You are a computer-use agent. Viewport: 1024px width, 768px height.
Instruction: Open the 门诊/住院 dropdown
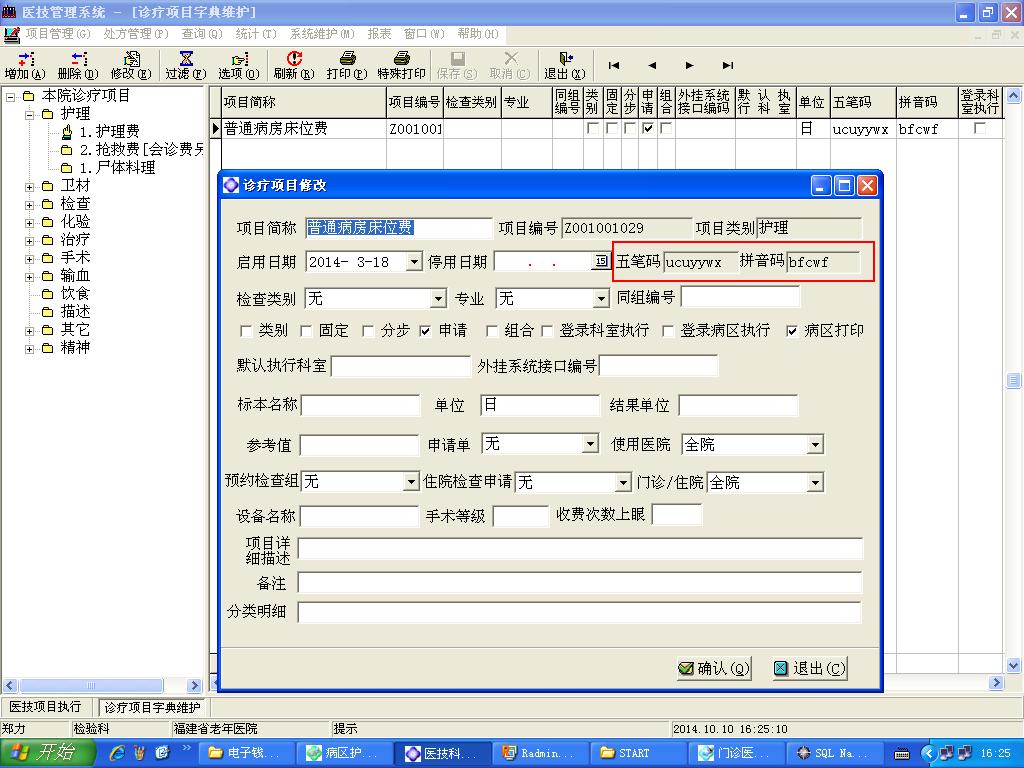[815, 483]
